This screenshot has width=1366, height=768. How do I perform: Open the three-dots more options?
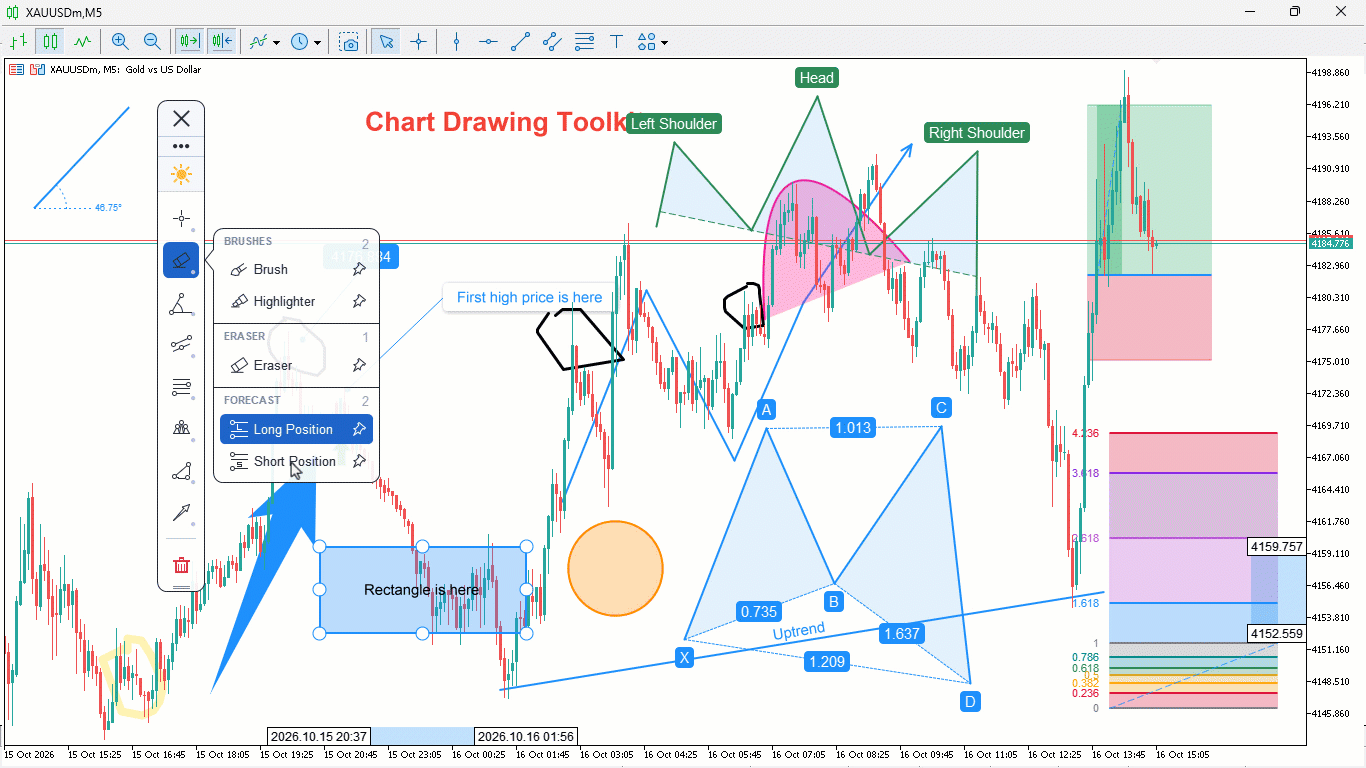coord(181,146)
